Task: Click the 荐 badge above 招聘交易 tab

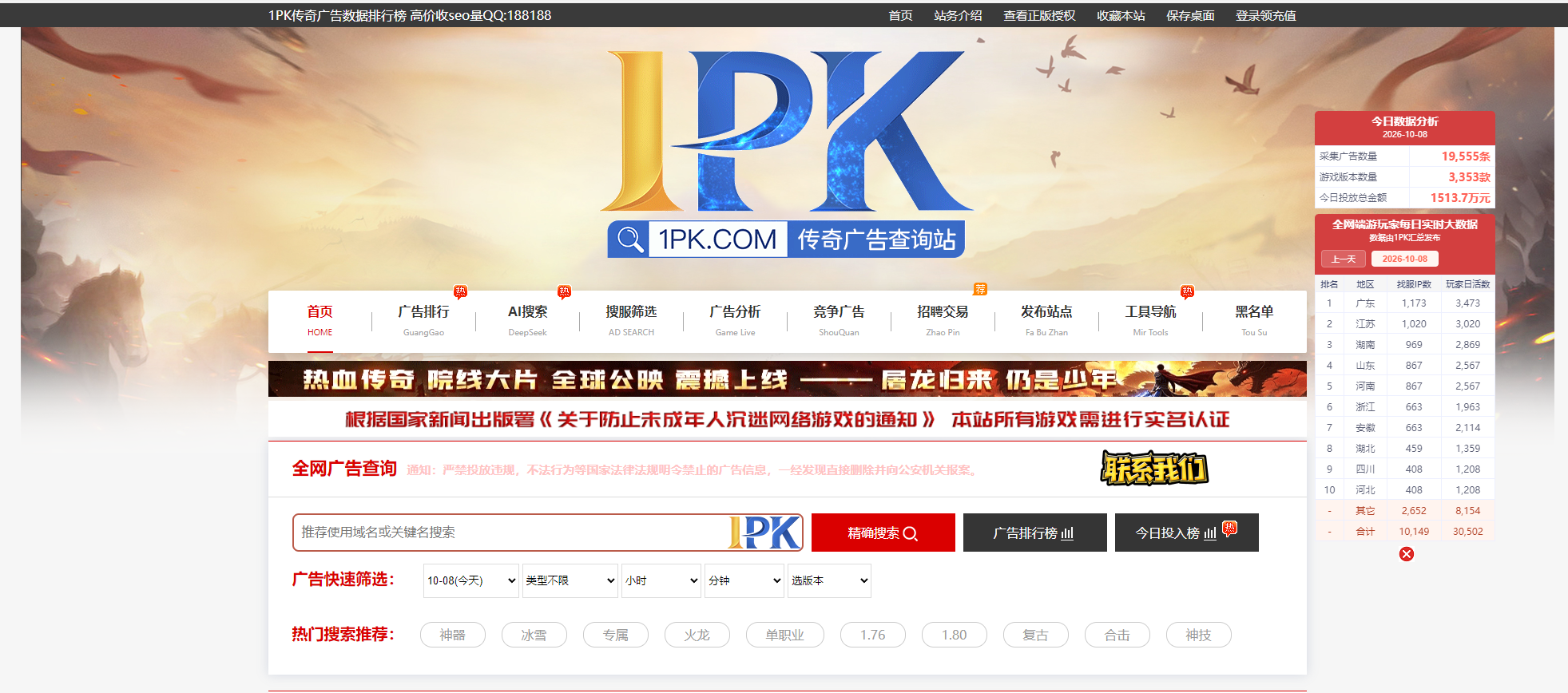Action: [x=980, y=289]
